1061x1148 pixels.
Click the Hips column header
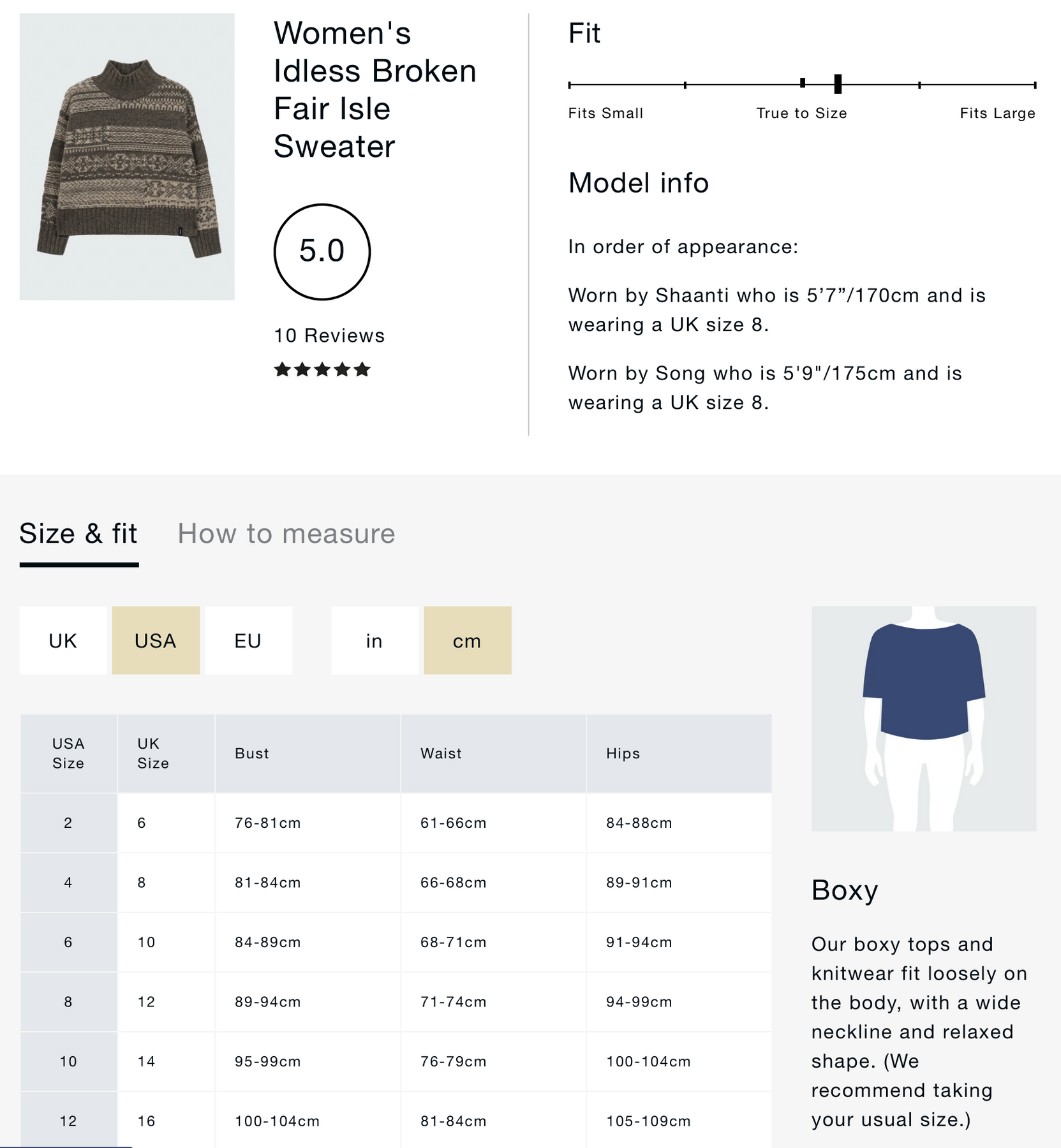tap(623, 753)
